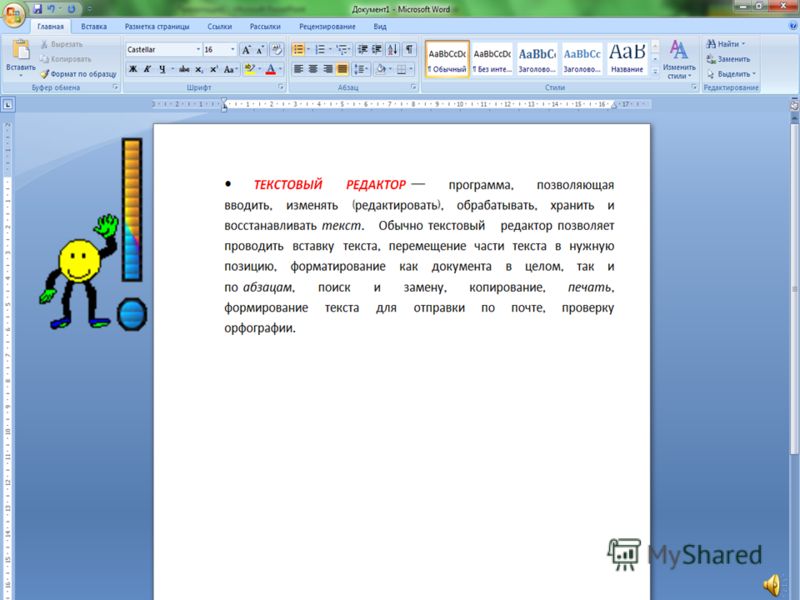800x600 pixels.
Task: Expand the Aa change case dropdown
Action: click(x=231, y=69)
